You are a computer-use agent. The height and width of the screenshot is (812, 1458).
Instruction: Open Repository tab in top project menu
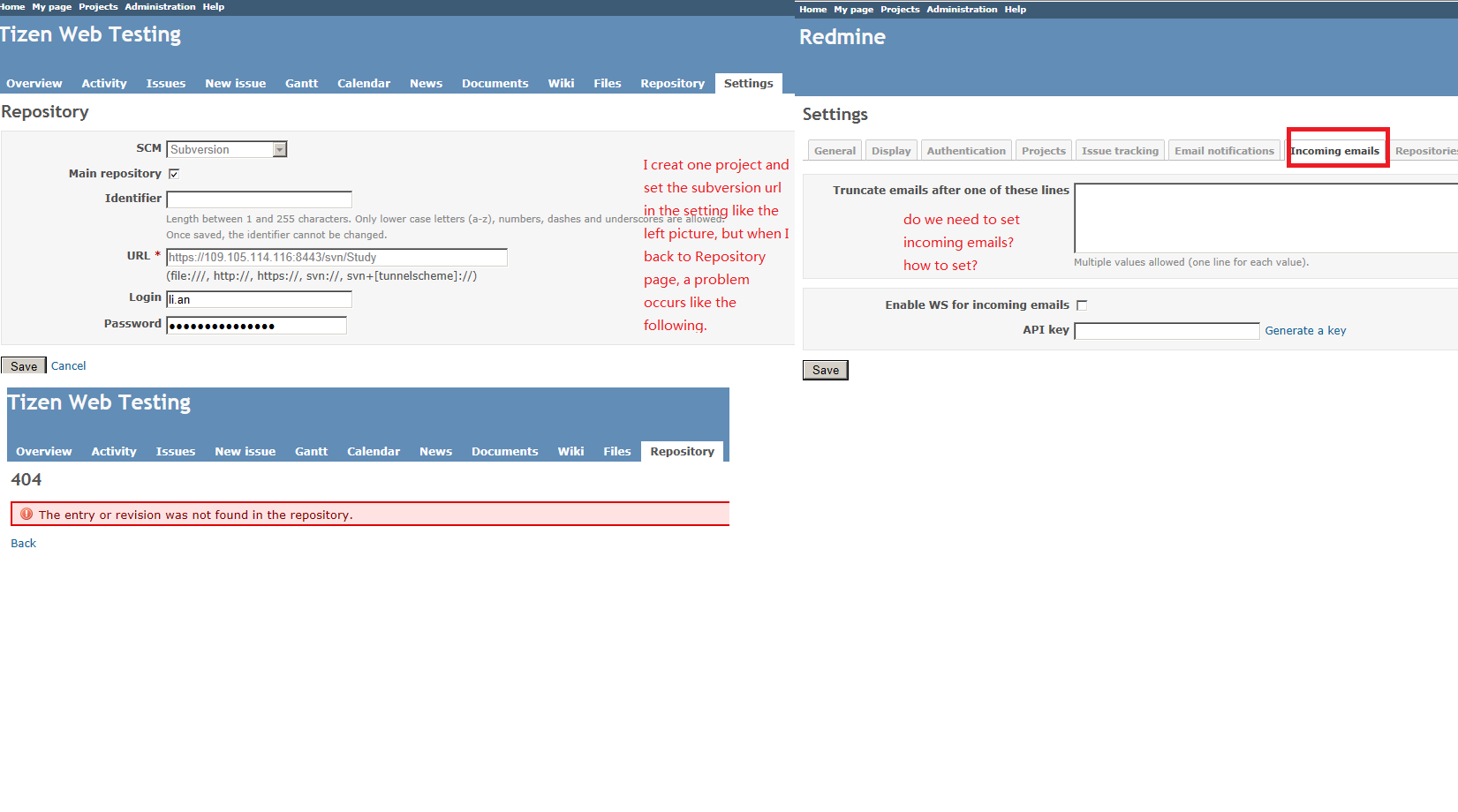(x=672, y=83)
